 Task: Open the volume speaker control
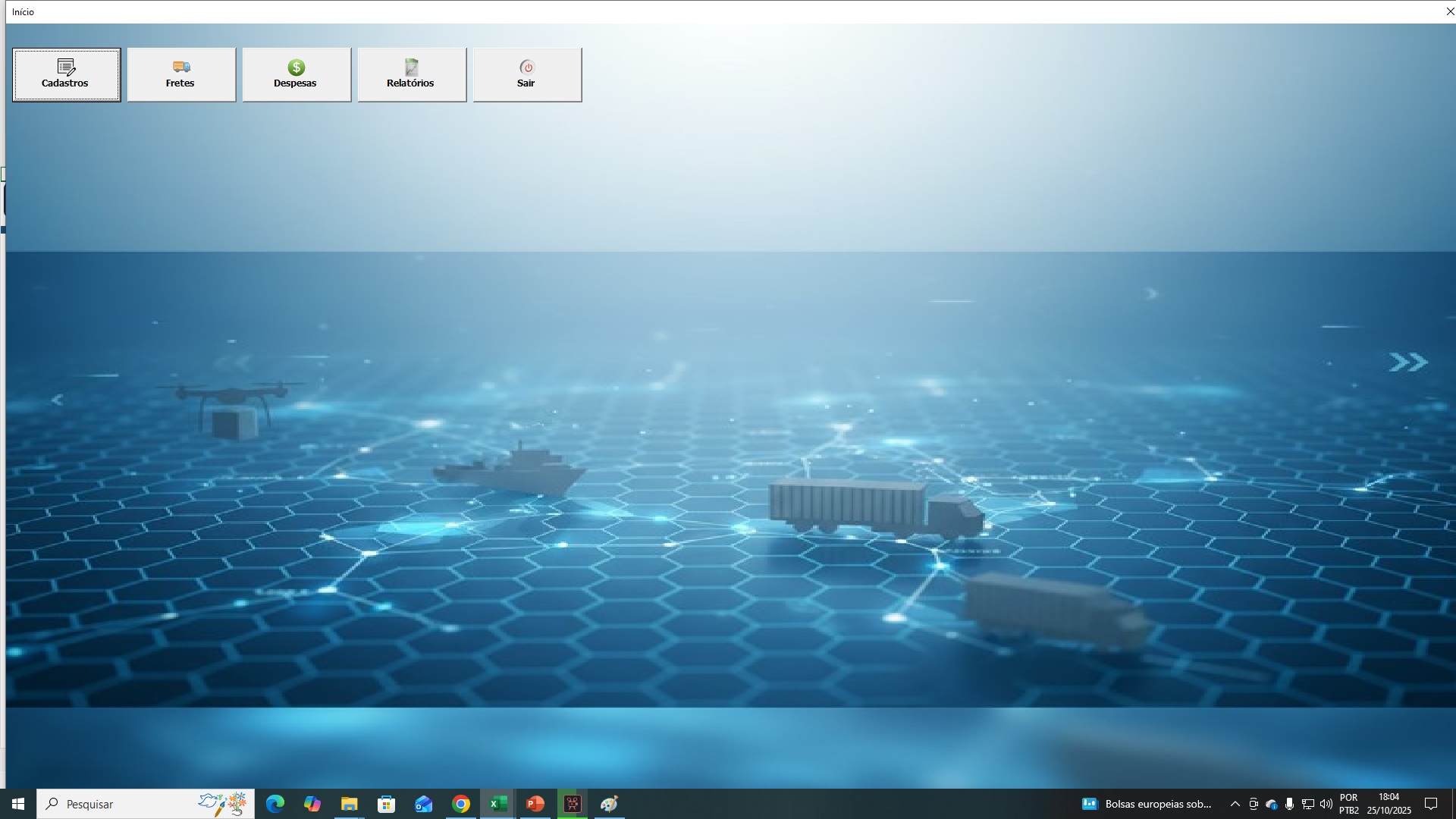click(1326, 804)
